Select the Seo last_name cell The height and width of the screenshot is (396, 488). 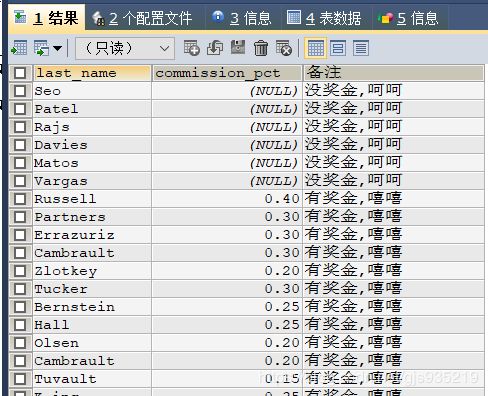pyautogui.click(x=92, y=91)
